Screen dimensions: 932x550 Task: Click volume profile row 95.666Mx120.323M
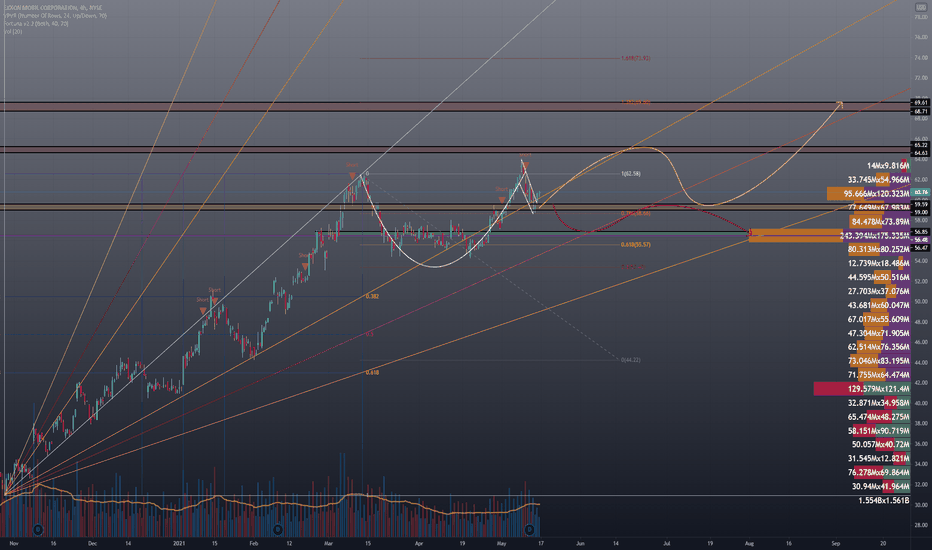[x=868, y=194]
